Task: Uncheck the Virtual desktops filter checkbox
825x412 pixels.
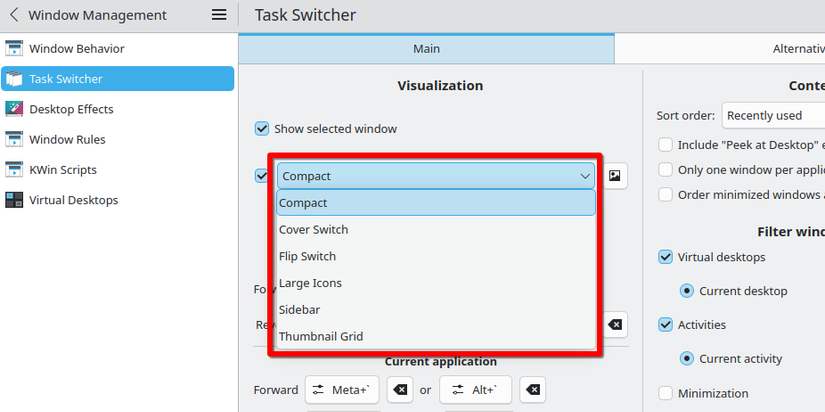Action: coord(666,257)
